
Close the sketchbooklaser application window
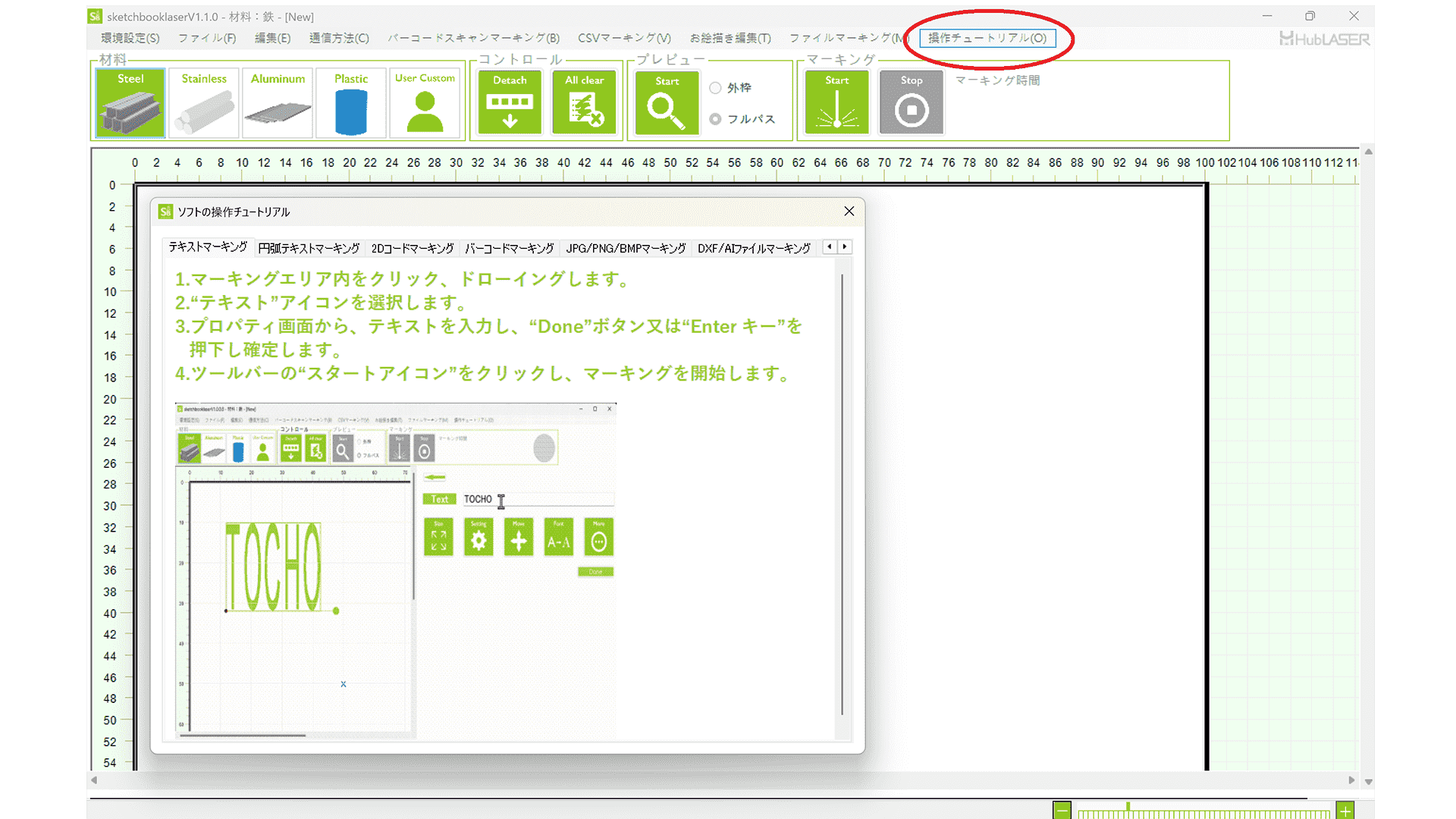point(1354,16)
